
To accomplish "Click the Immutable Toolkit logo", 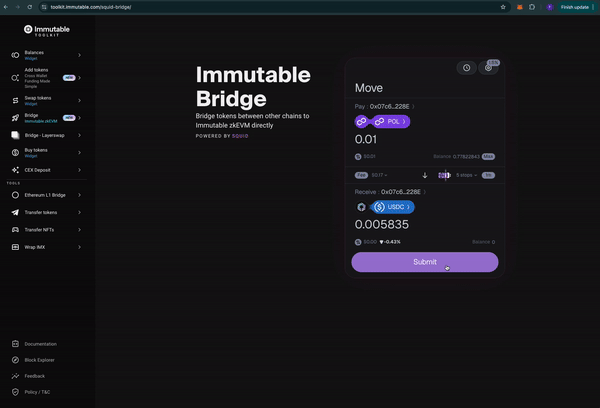I will (47, 30).
